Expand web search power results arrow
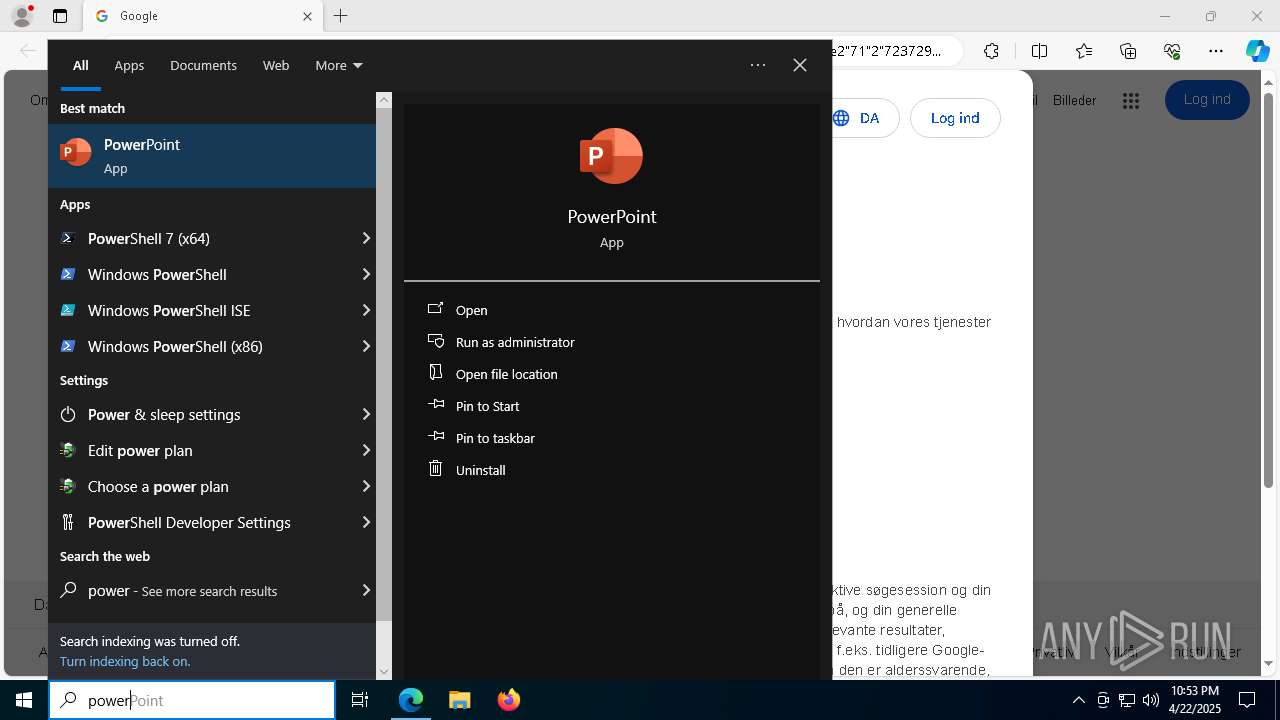The height and width of the screenshot is (720, 1280). pyautogui.click(x=366, y=590)
